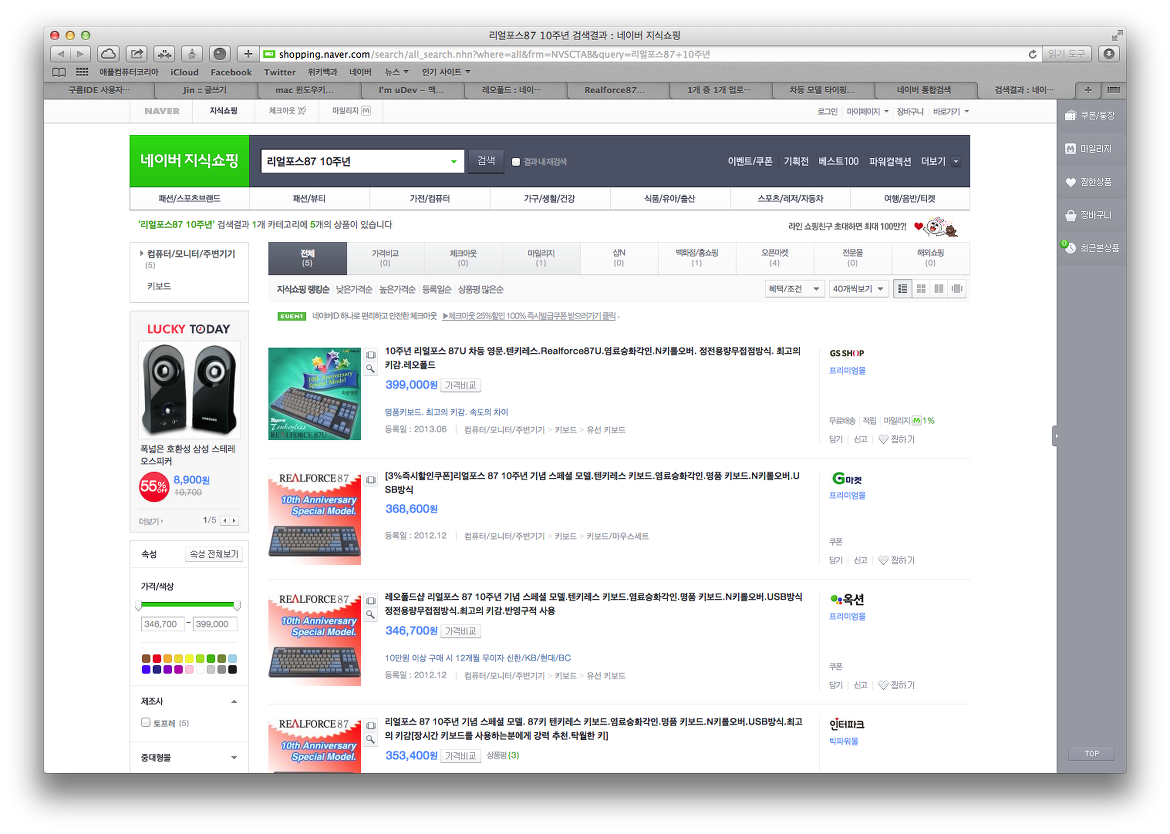Switch to the Realforce87 browser tab
This screenshot has width=1170, height=834.
pos(614,90)
